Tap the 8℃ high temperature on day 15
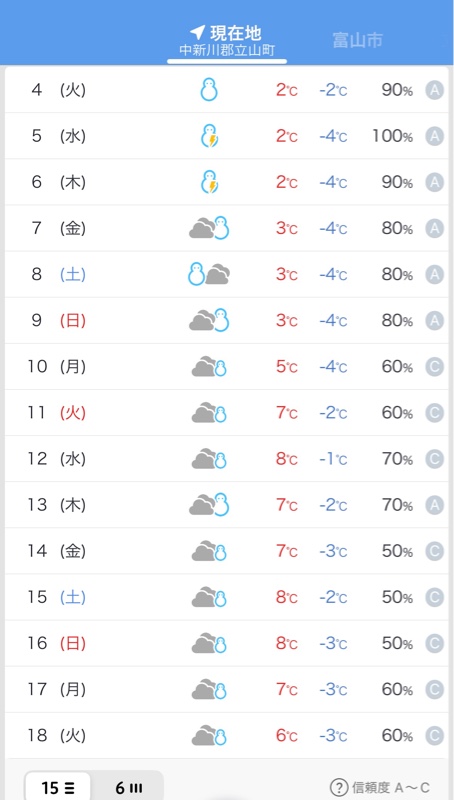The height and width of the screenshot is (800, 454). (287, 597)
